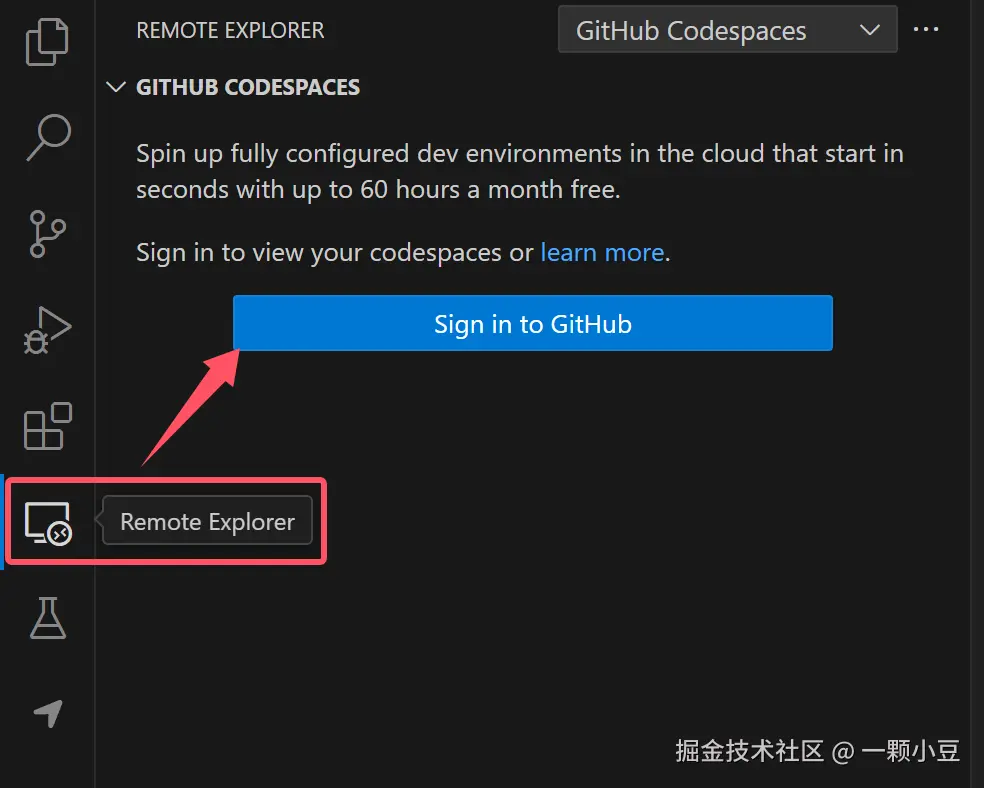The image size is (984, 788).
Task: Collapse the GITHUB CODESPACES section chevron
Action: pos(117,87)
